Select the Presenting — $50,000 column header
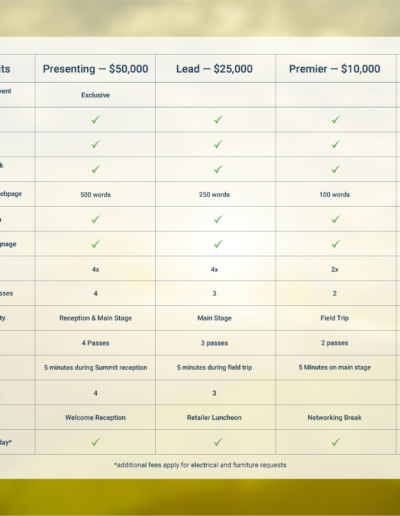Viewport: 400px width, 516px height. click(95, 69)
